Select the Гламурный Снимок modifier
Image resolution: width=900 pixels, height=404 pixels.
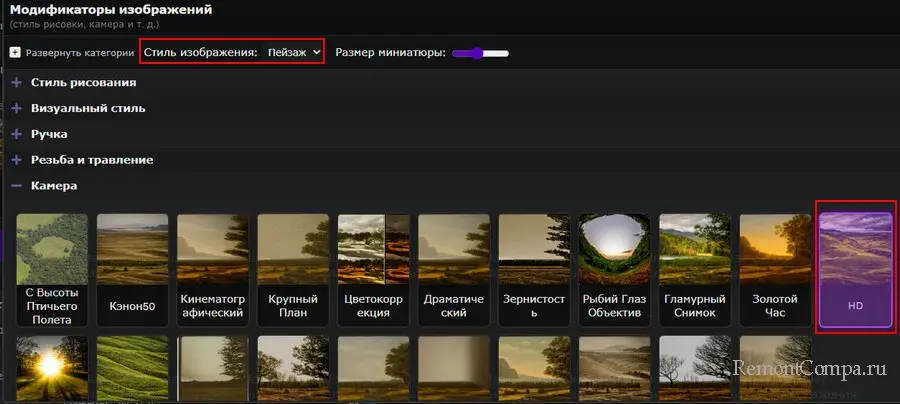click(694, 270)
